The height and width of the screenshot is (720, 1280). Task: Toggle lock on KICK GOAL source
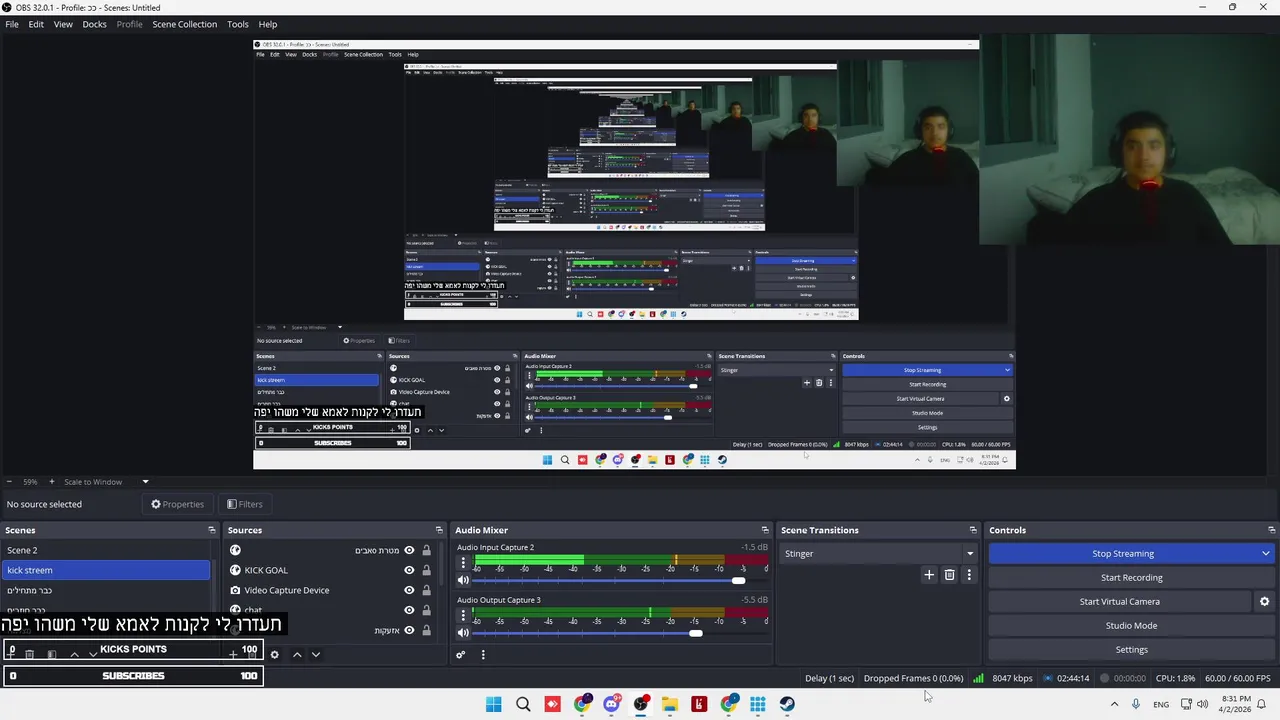pos(427,570)
